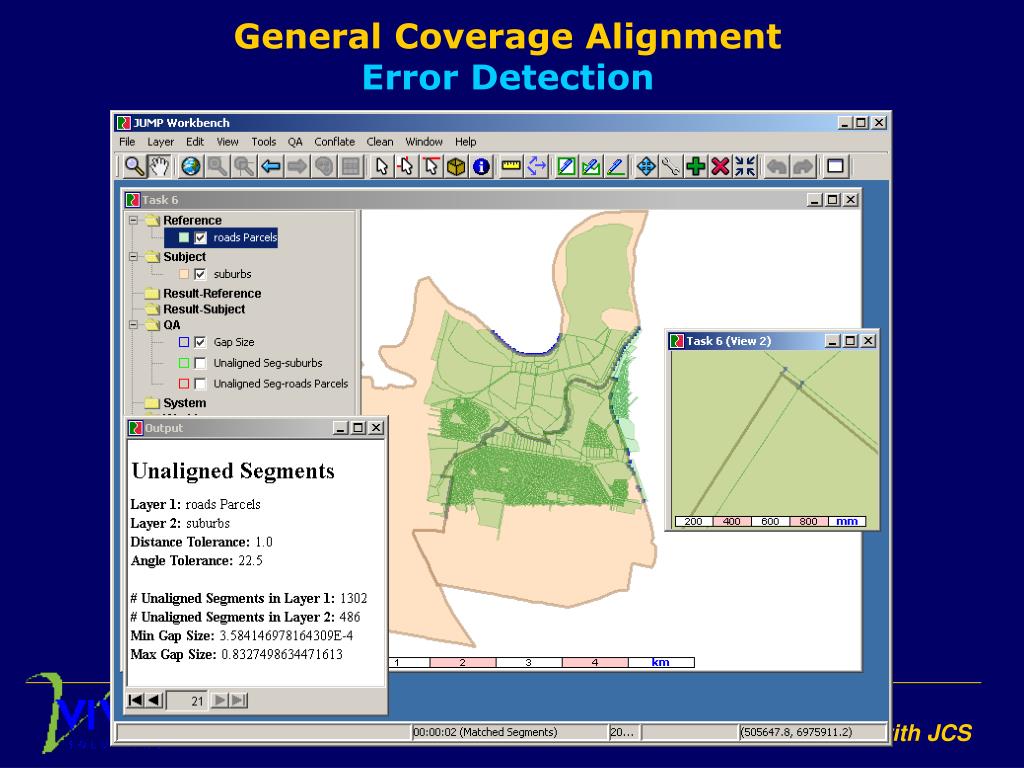Screen dimensions: 1024x768
Task: Go to first page in Output window
Action: (x=136, y=700)
